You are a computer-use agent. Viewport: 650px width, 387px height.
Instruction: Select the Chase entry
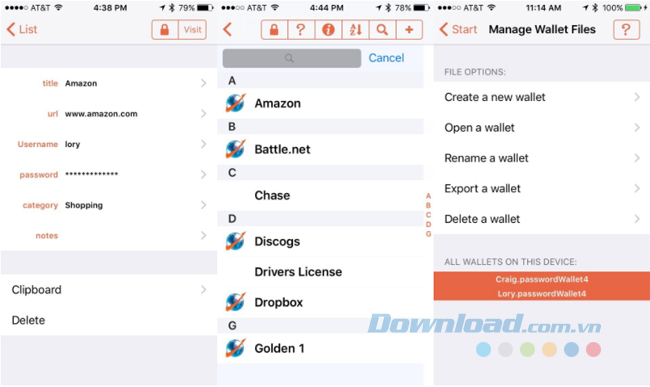coord(320,195)
